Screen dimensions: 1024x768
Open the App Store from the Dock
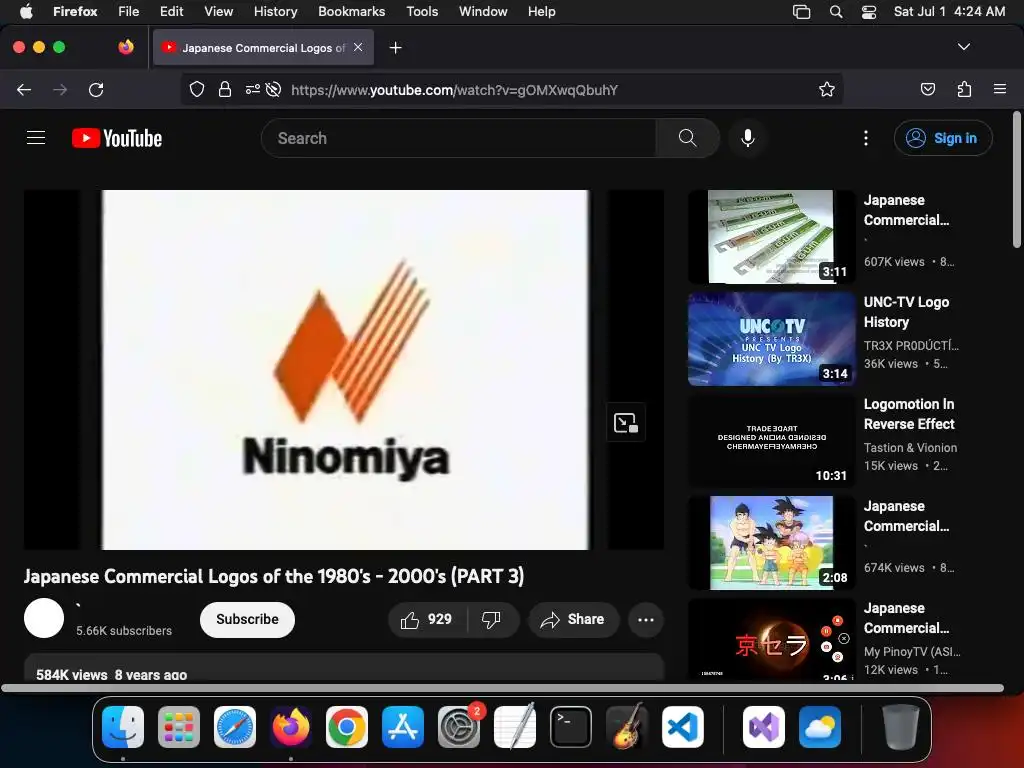[403, 727]
